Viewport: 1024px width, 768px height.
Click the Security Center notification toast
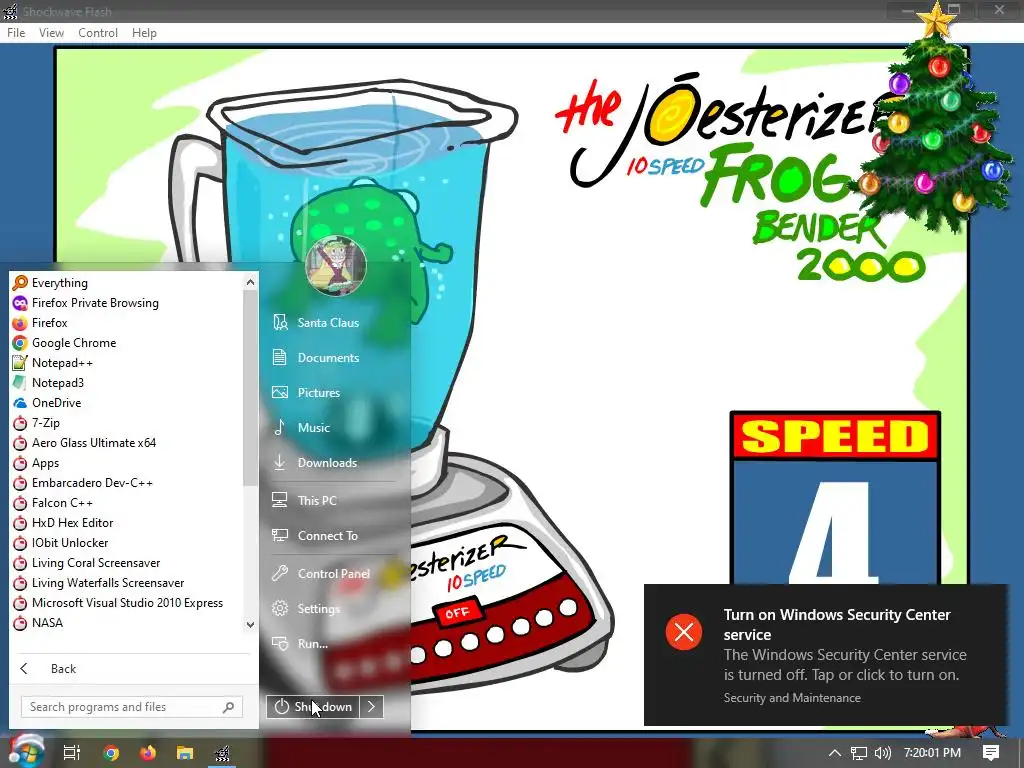pos(826,655)
